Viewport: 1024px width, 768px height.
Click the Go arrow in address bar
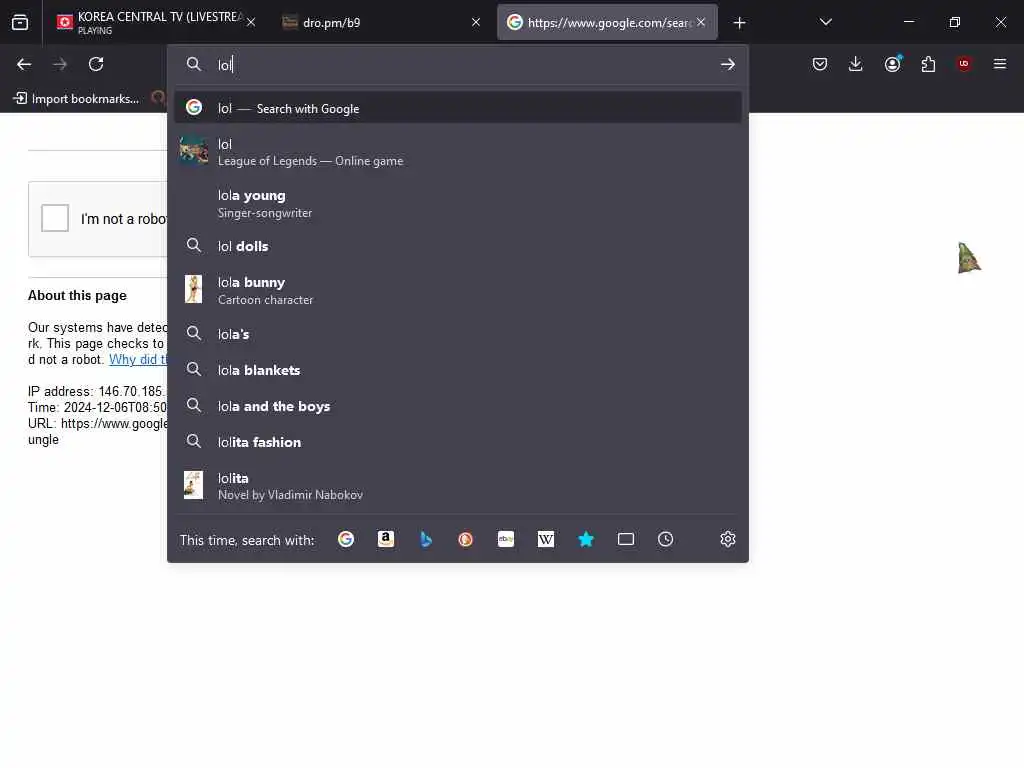(x=728, y=65)
